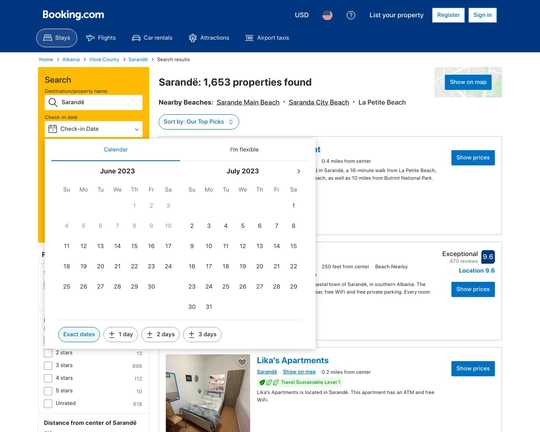Open Lika's Apartments photo thumbnail
This screenshot has height=432, width=540.
(x=208, y=393)
